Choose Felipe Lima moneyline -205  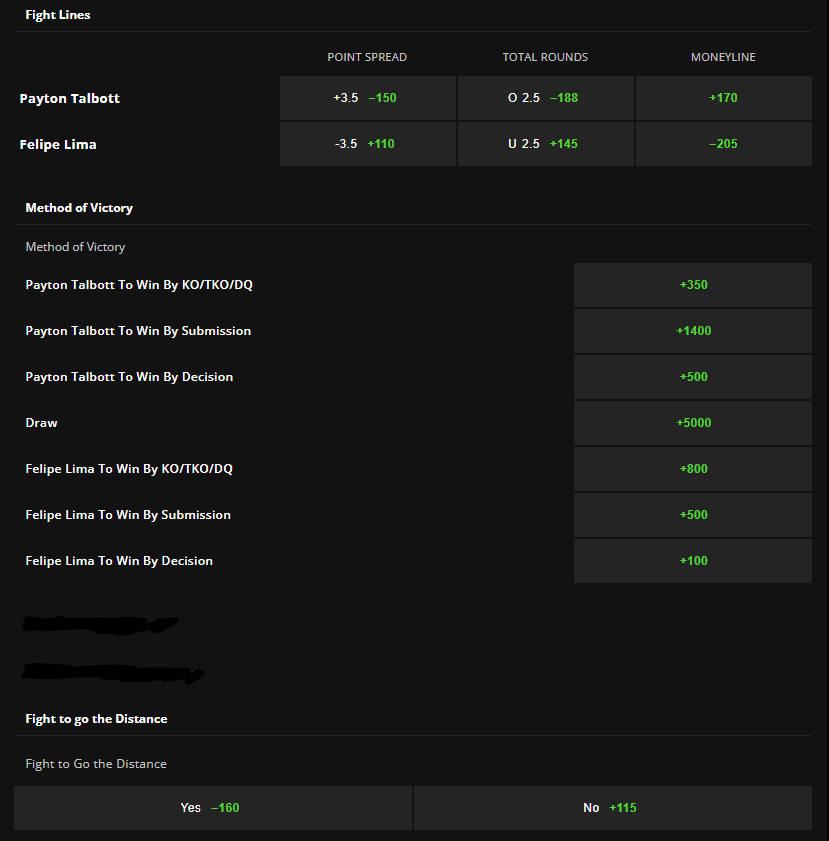[x=723, y=144]
